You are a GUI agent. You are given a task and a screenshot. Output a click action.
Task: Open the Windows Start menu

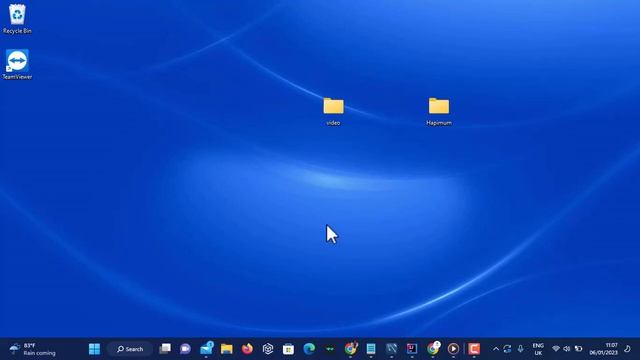click(x=94, y=349)
